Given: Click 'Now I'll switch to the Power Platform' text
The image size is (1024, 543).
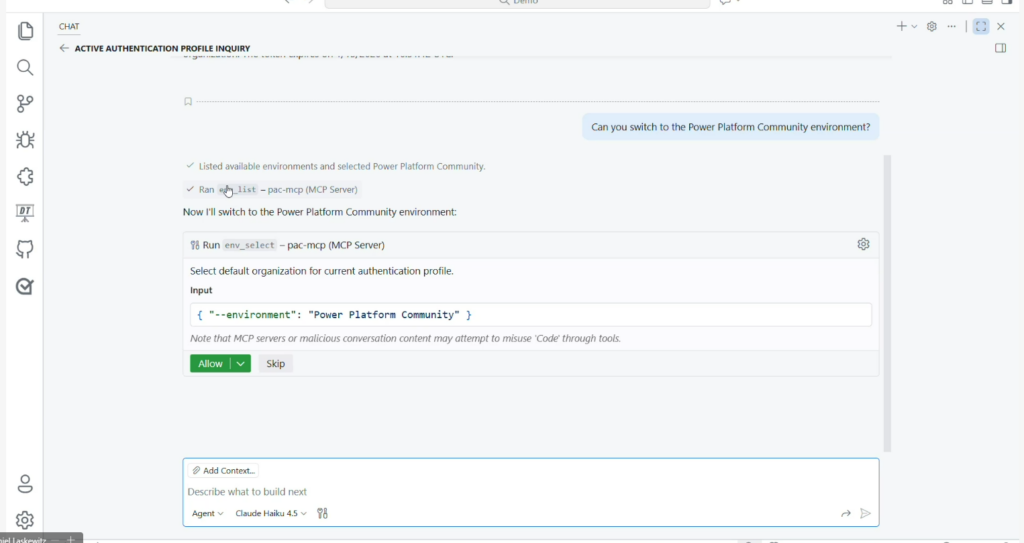Looking at the screenshot, I should pyautogui.click(x=319, y=212).
